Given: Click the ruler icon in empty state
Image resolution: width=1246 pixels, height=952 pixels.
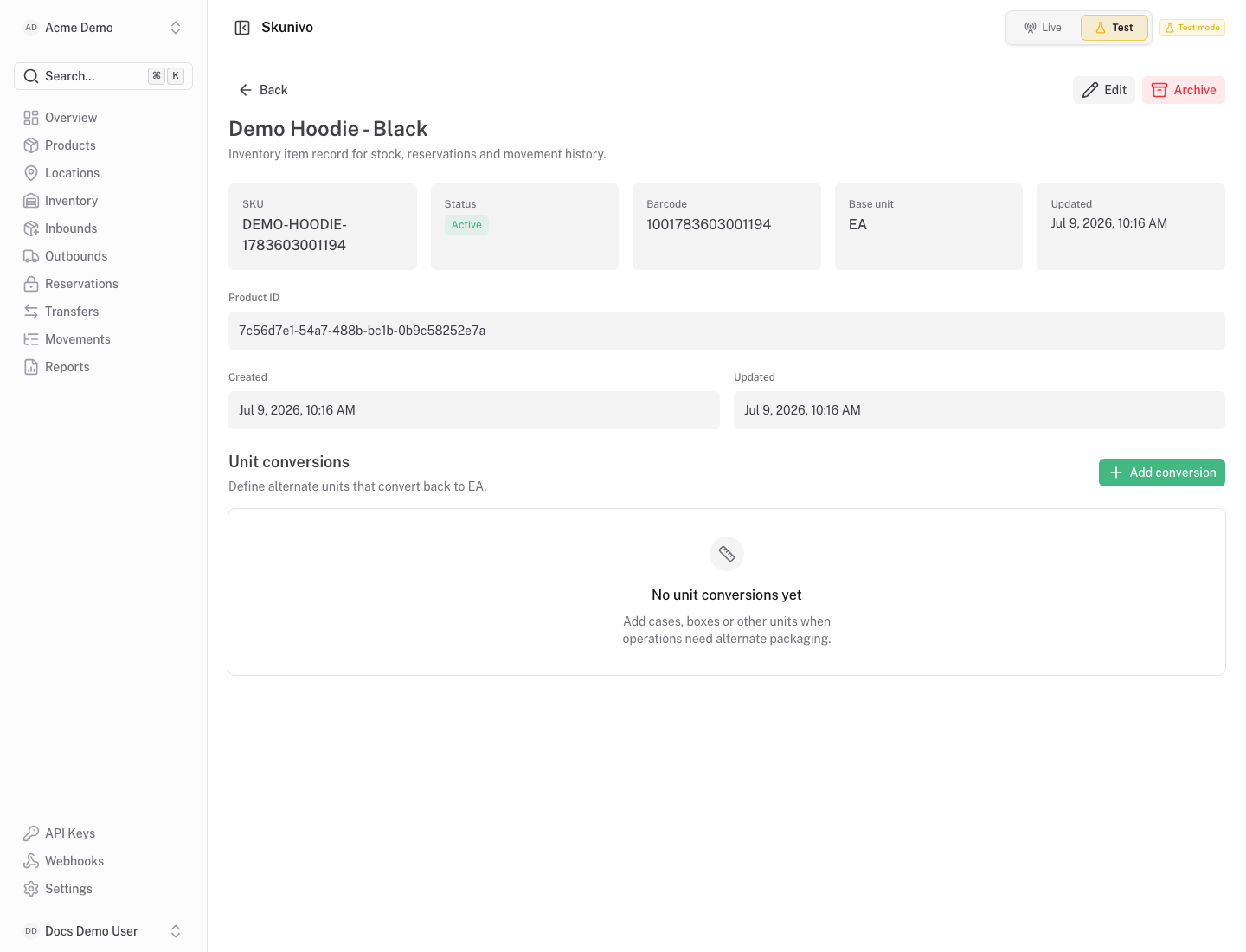Looking at the screenshot, I should [x=727, y=554].
